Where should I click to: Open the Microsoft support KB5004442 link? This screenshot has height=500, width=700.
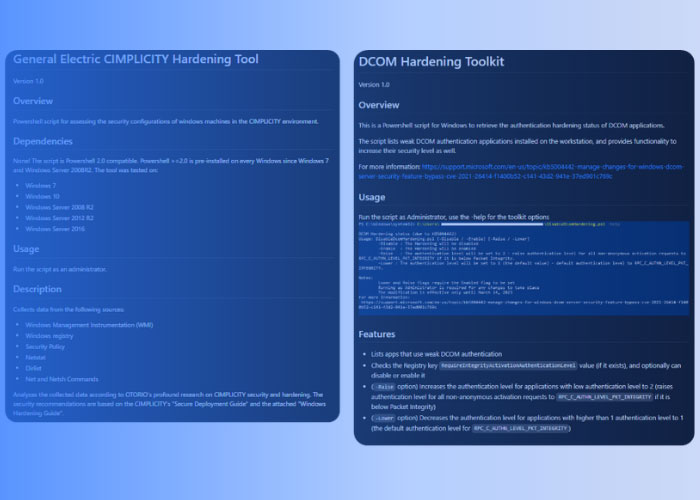pyautogui.click(x=521, y=171)
